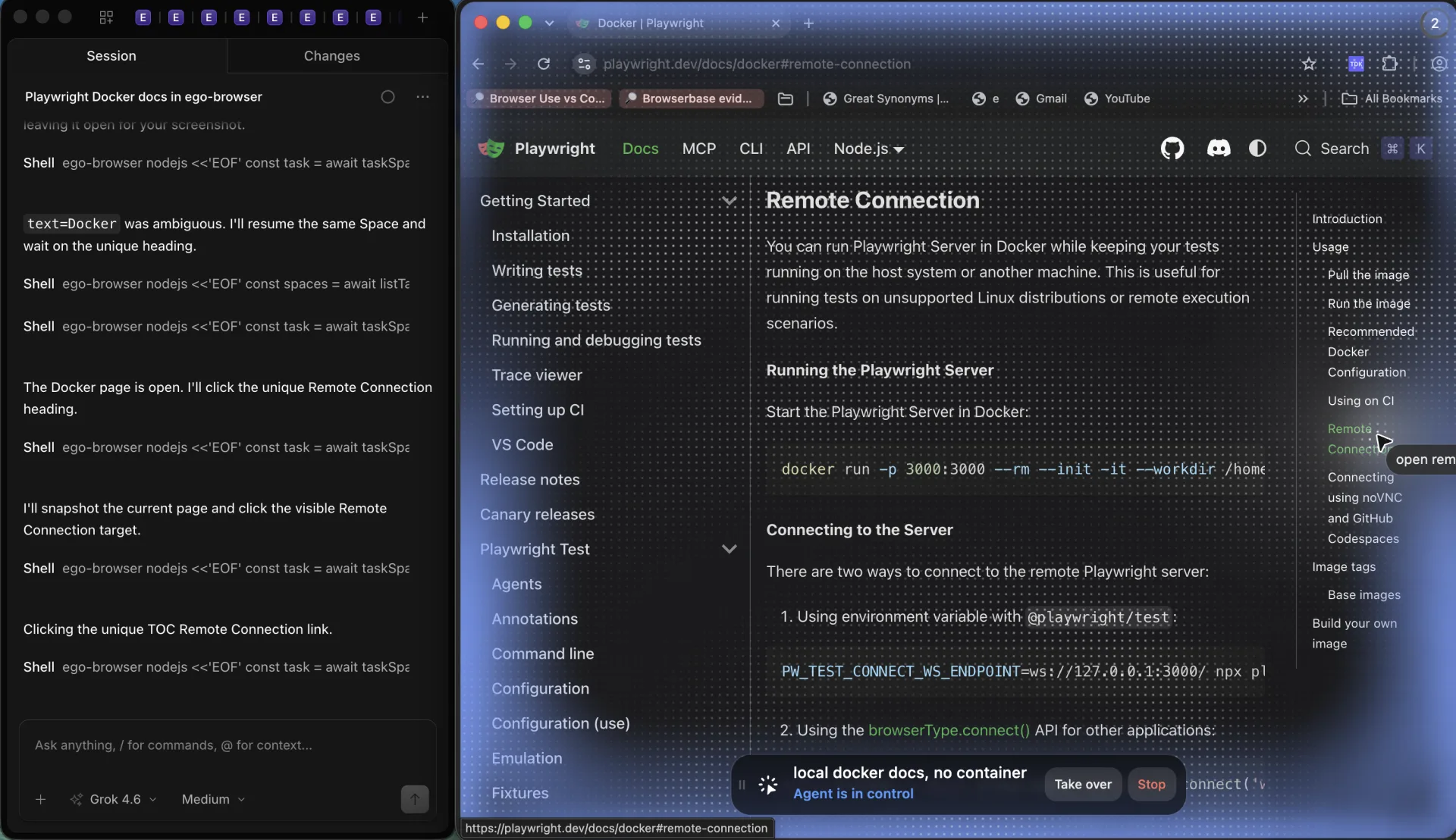Screen dimensions: 1456x840
Task: Go forward in browser history
Action: 510,64
